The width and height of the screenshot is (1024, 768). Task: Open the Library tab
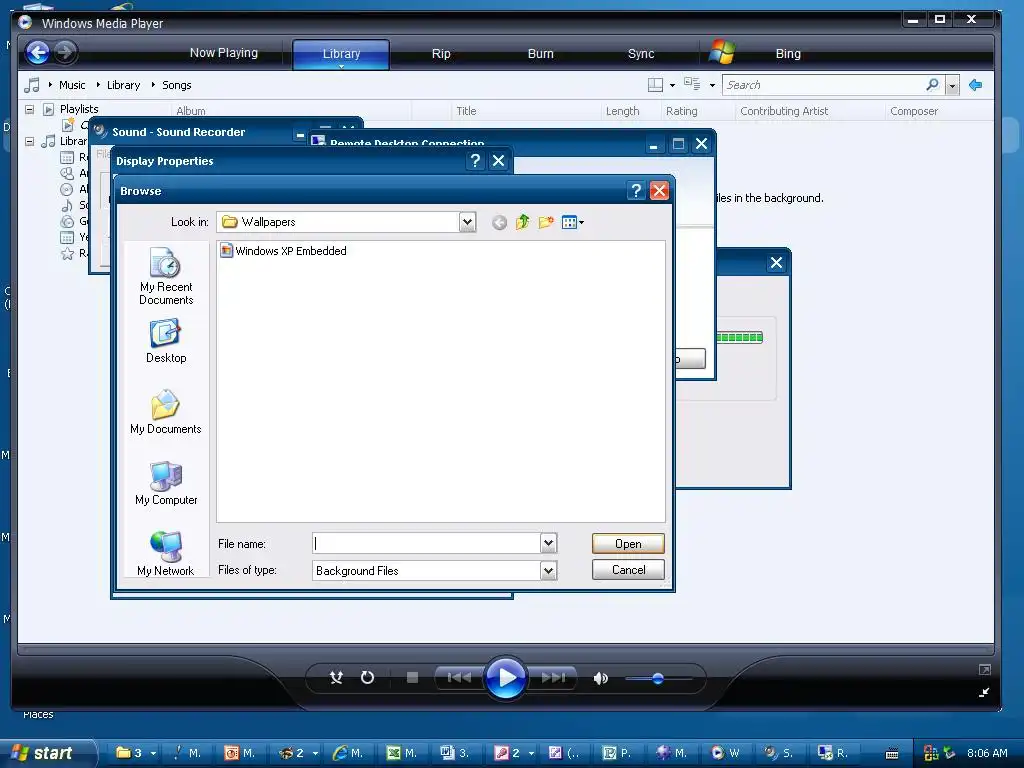click(x=341, y=54)
